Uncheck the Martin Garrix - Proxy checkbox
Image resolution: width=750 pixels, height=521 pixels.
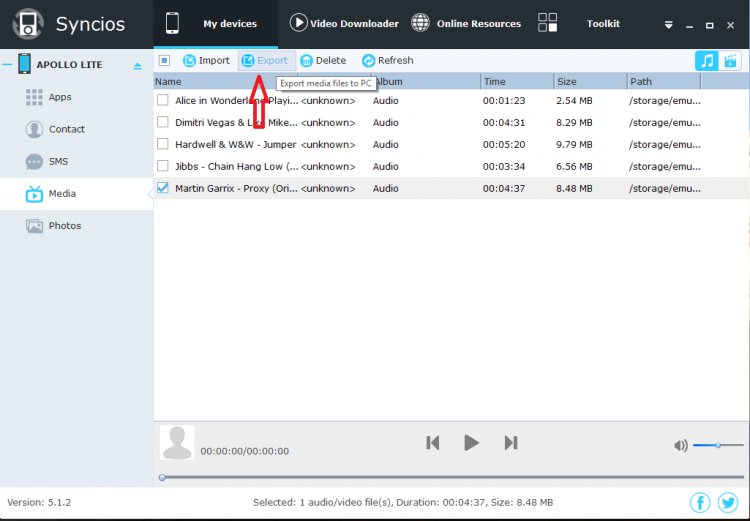tap(163, 188)
